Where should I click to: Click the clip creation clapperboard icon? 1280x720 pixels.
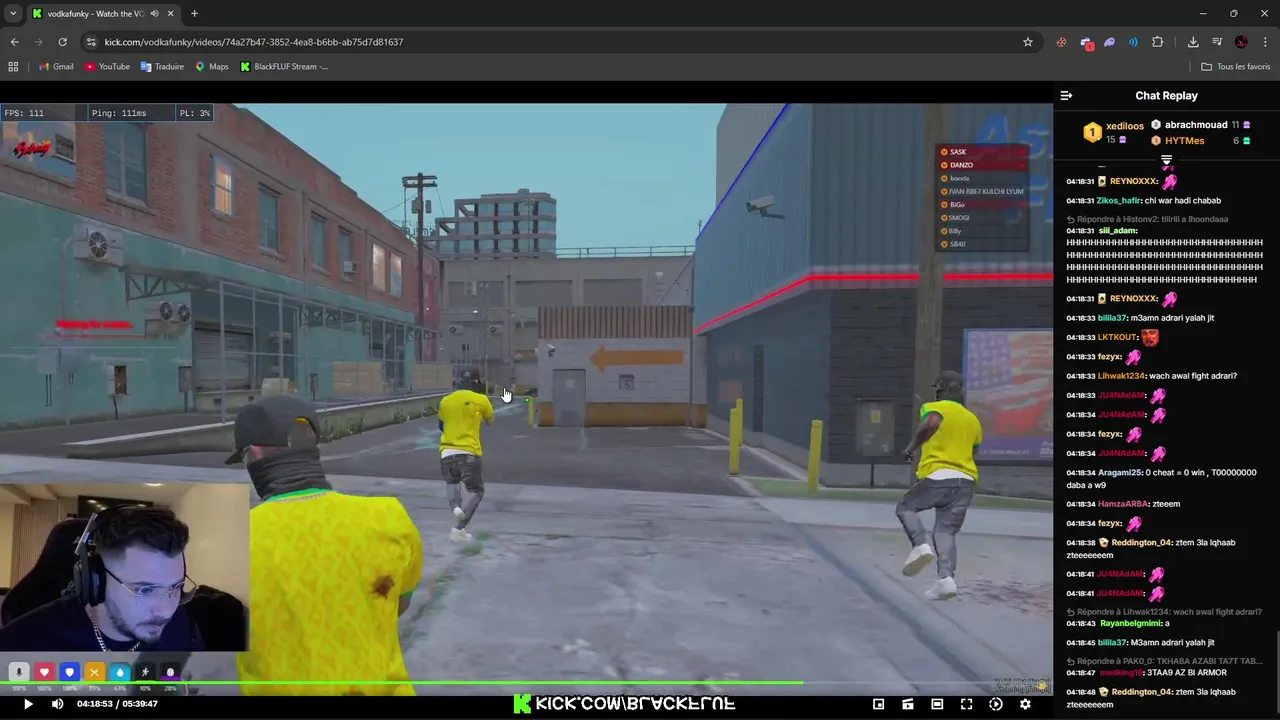tap(908, 704)
